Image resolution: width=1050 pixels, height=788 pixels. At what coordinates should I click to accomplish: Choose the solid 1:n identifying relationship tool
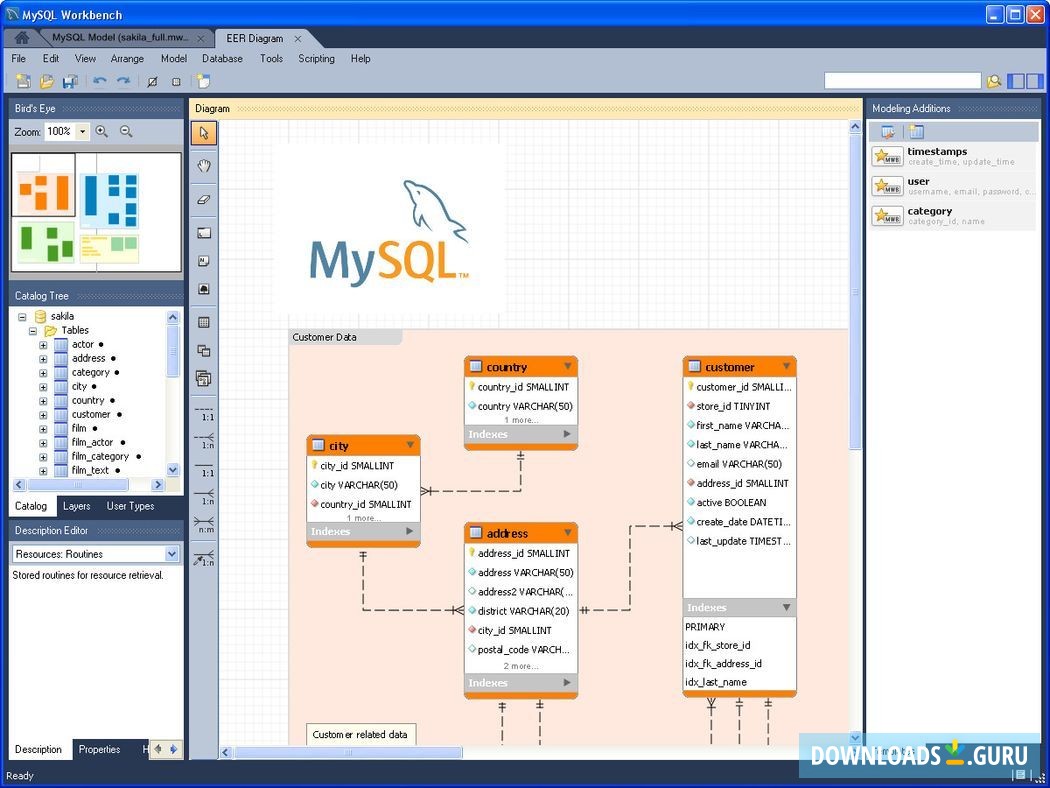204,497
